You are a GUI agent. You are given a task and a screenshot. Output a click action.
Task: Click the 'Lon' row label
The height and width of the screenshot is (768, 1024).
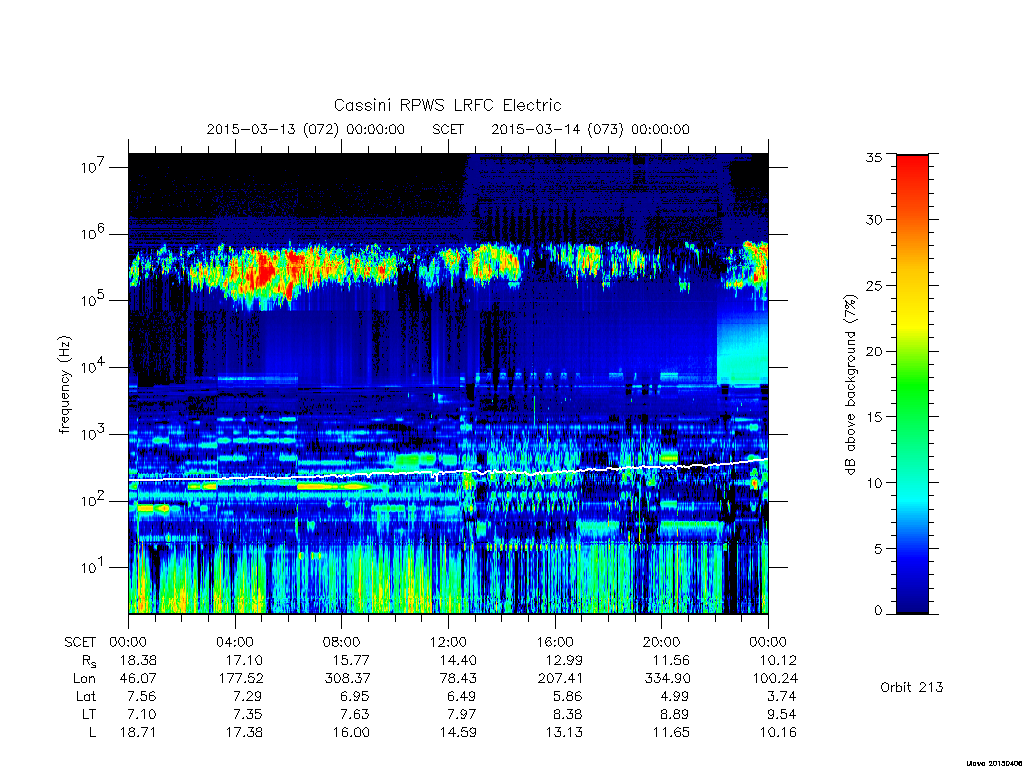pos(84,679)
